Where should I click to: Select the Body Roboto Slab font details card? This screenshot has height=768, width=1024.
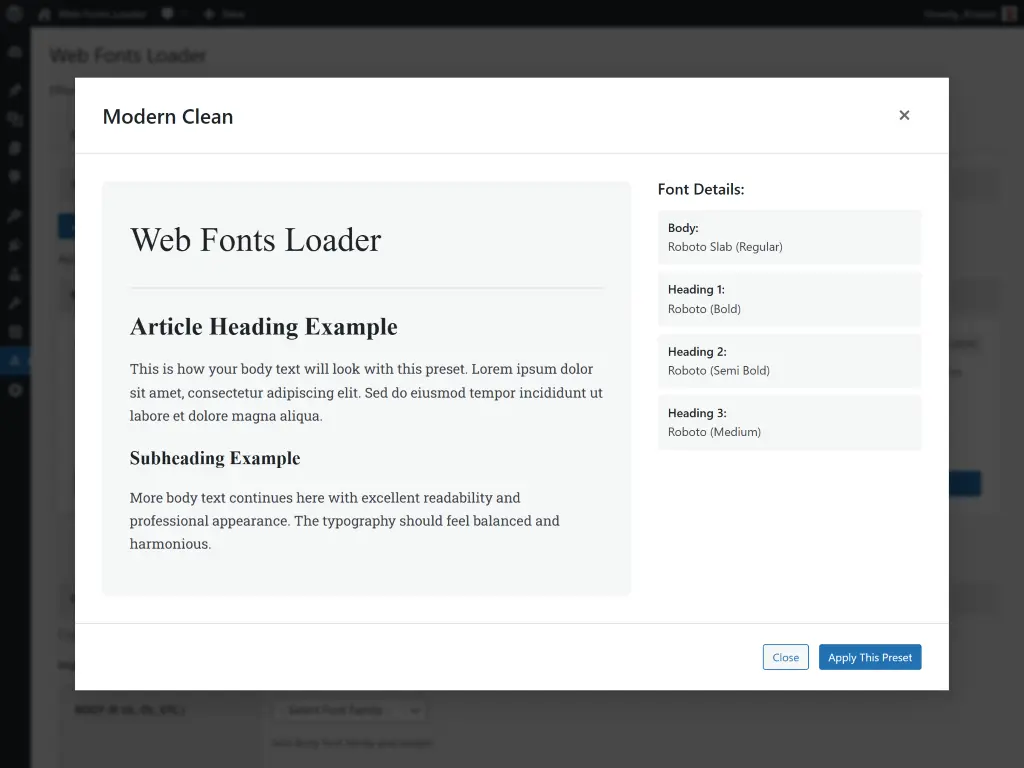789,237
